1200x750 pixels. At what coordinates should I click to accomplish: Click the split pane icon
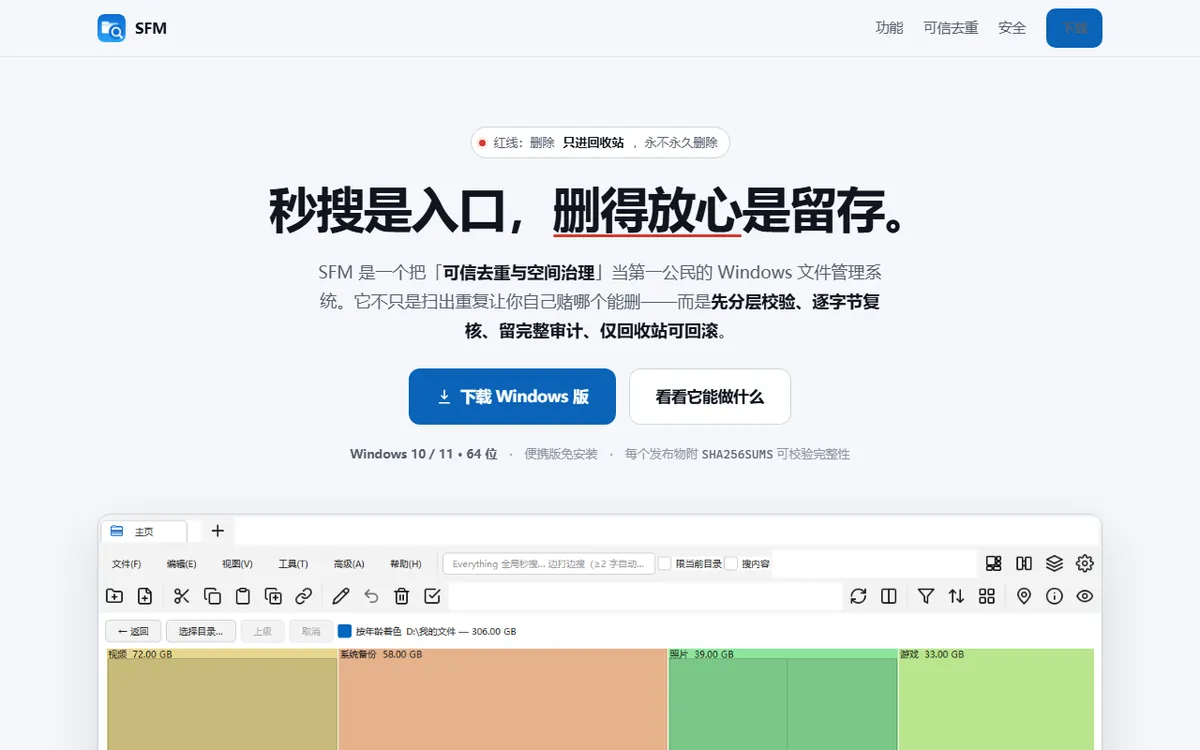(889, 596)
